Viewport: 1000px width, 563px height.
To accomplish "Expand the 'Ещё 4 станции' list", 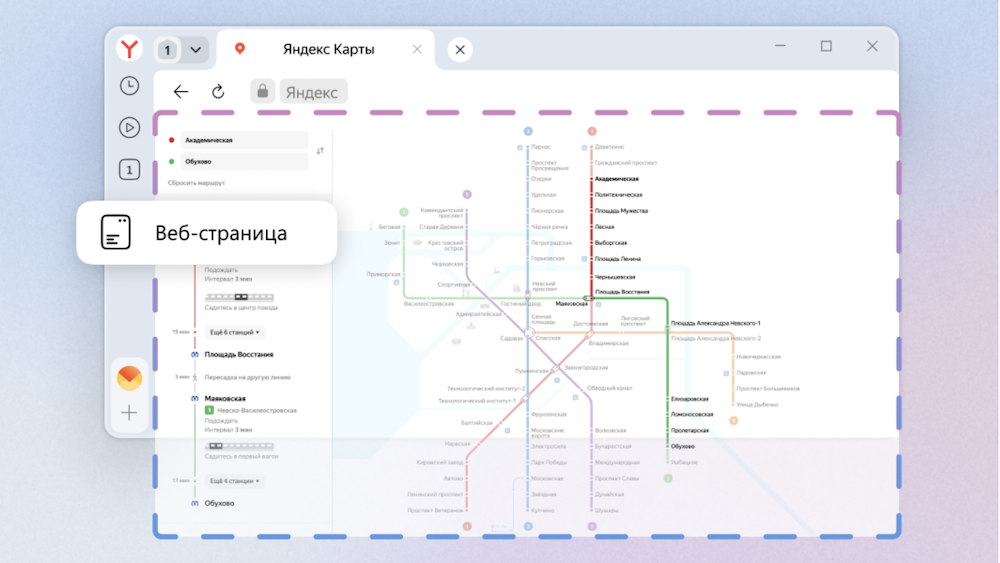I will 234,481.
